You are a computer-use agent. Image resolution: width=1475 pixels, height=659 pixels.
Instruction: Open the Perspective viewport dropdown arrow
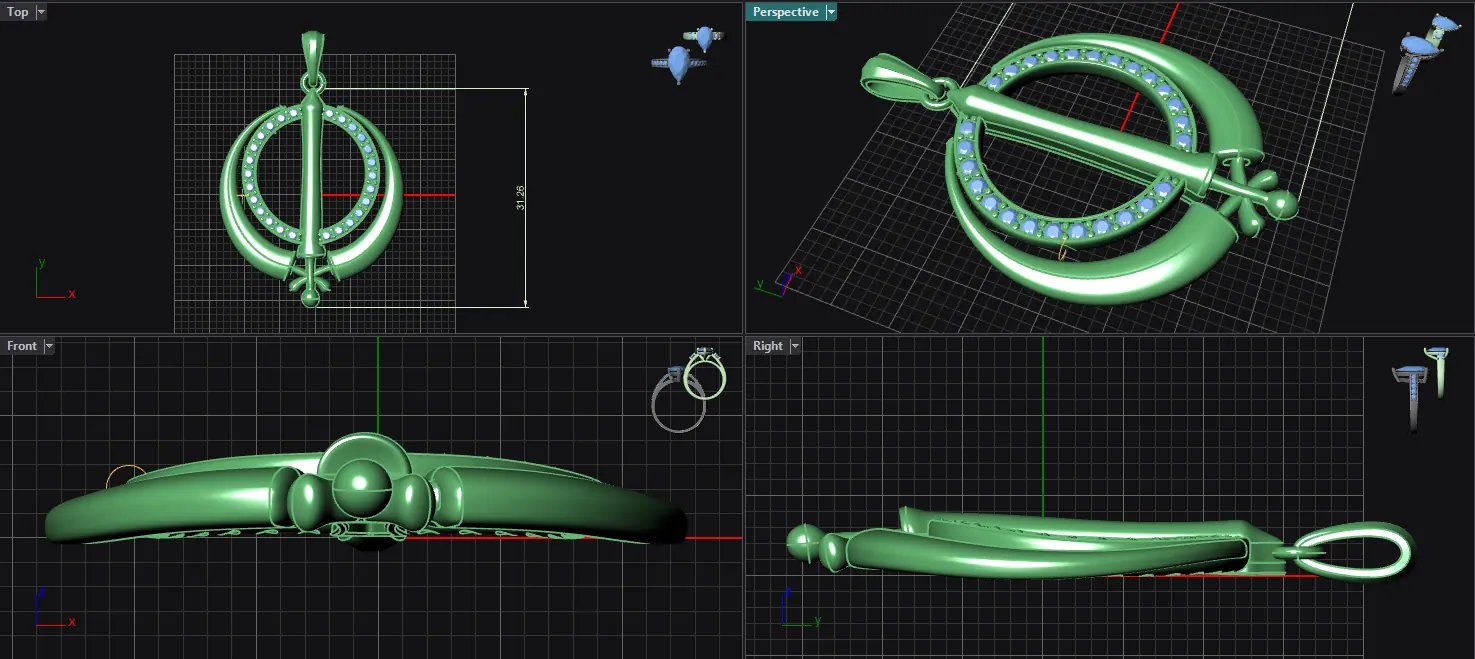point(831,12)
